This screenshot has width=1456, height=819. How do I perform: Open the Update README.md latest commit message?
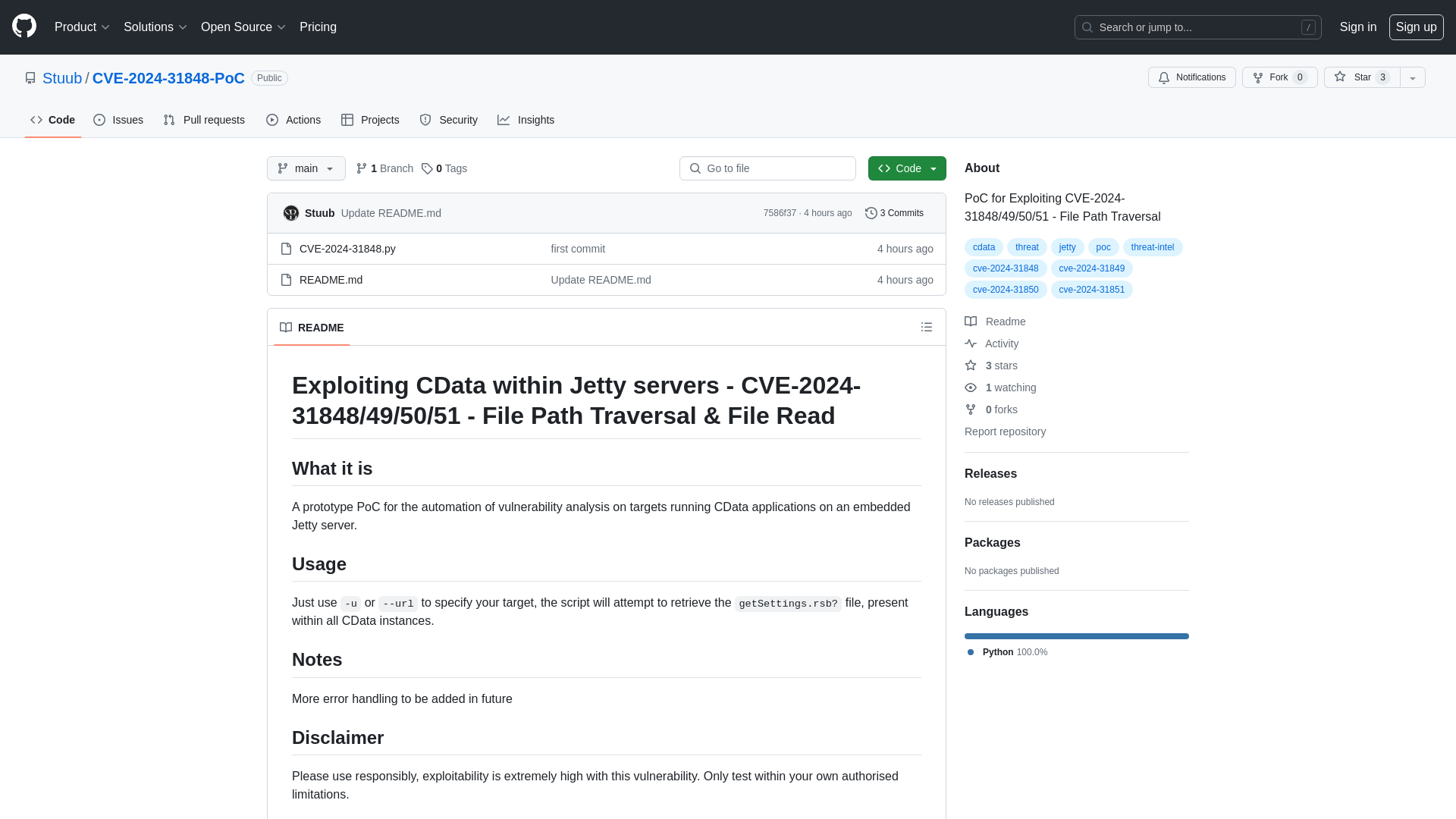coord(391,213)
